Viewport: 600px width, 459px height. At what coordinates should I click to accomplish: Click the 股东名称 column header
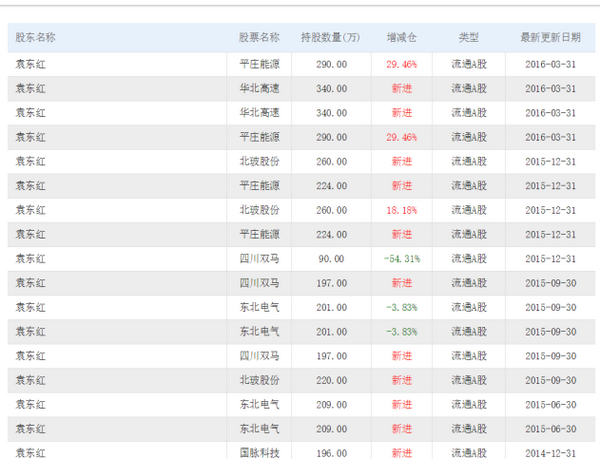[35, 37]
